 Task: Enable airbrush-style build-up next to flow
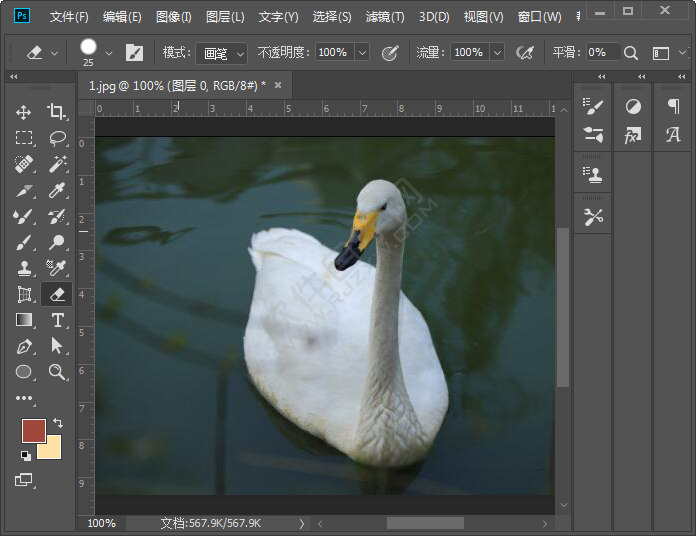point(524,52)
